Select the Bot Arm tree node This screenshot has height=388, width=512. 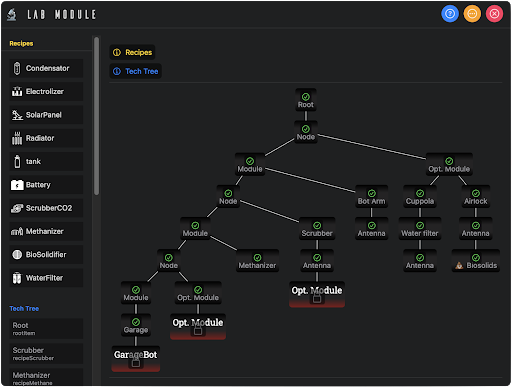[372, 197]
